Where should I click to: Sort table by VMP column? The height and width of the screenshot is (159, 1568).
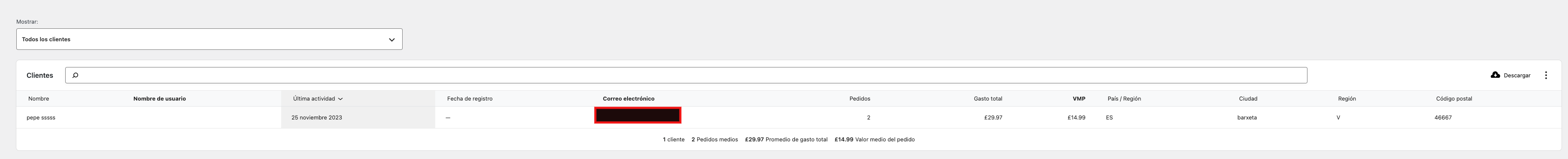pos(1079,99)
